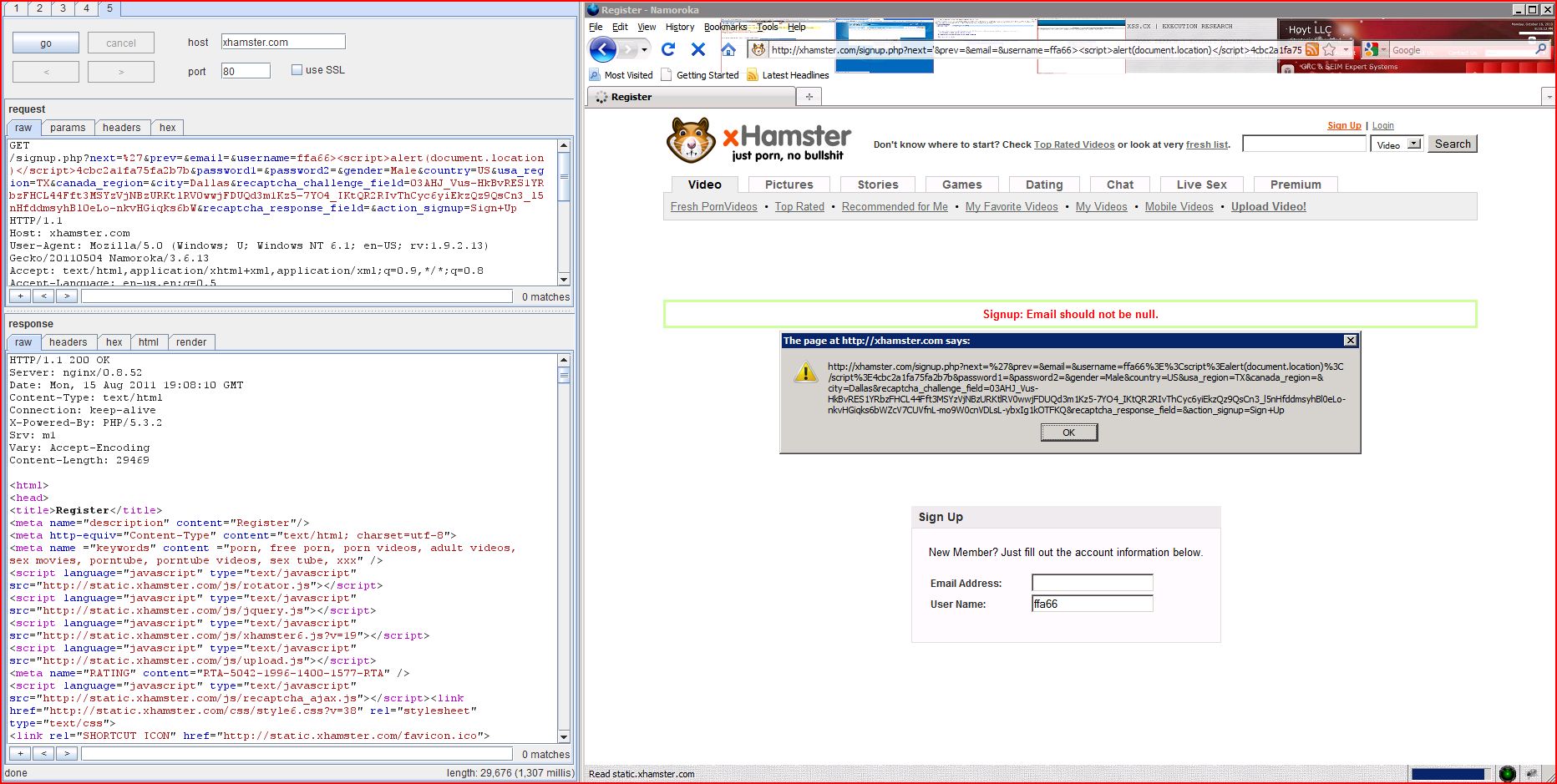1557x784 pixels.
Task: Click the green status bar indicator icon
Action: [x=1507, y=774]
